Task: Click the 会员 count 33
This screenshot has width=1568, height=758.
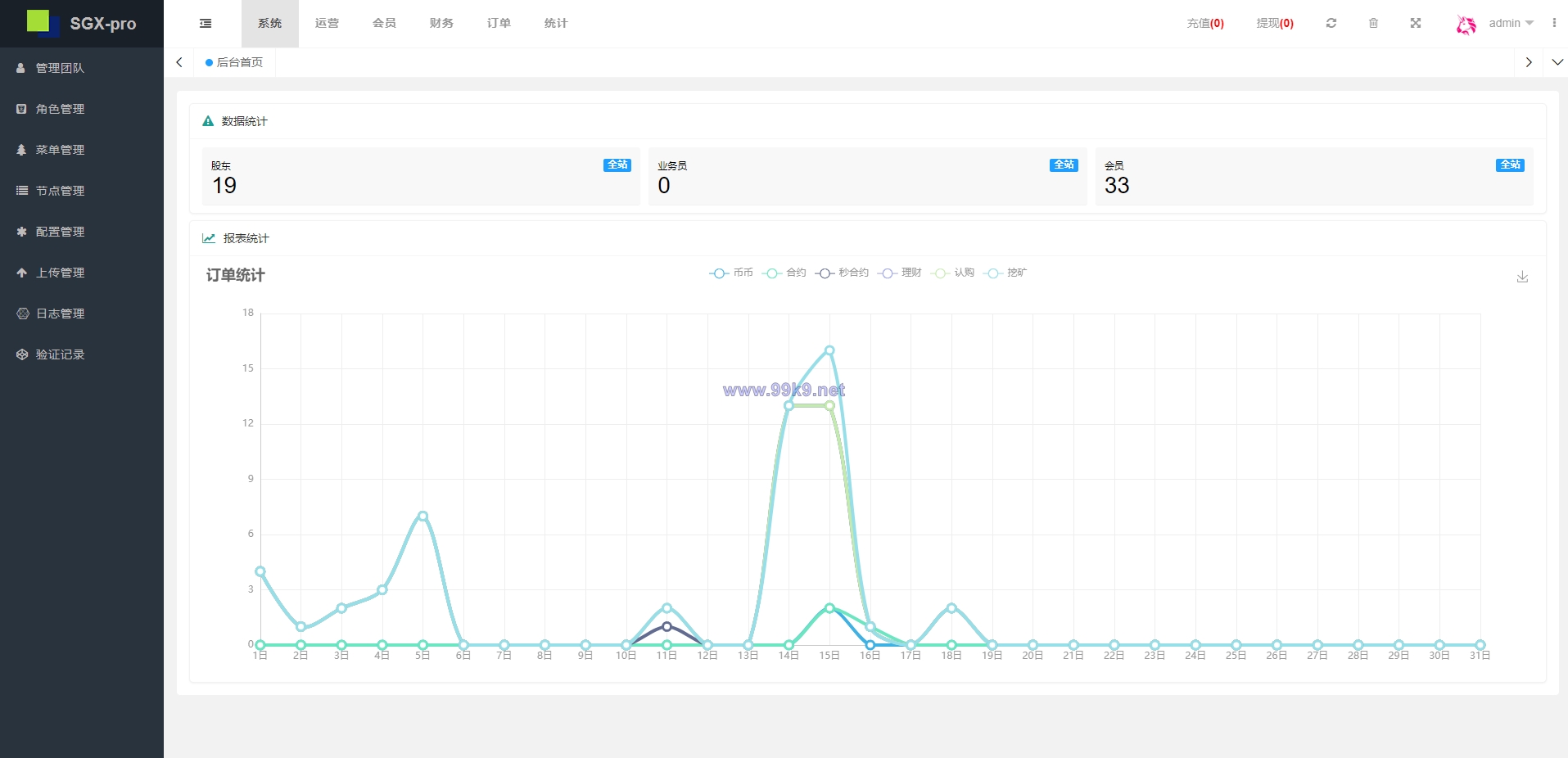Action: pyautogui.click(x=1117, y=186)
